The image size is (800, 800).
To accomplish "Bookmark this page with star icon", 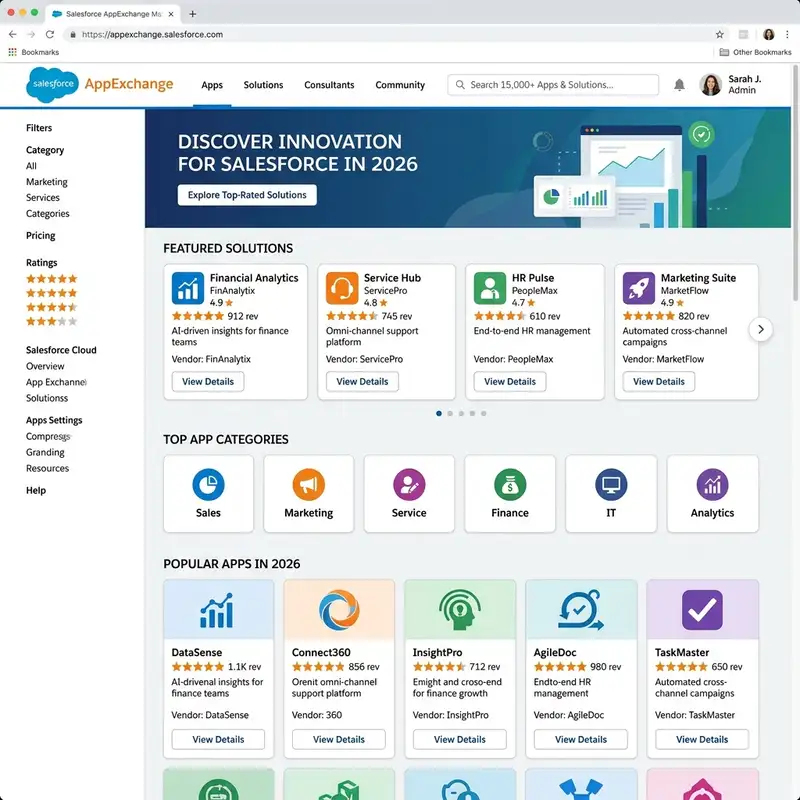I will (719, 34).
